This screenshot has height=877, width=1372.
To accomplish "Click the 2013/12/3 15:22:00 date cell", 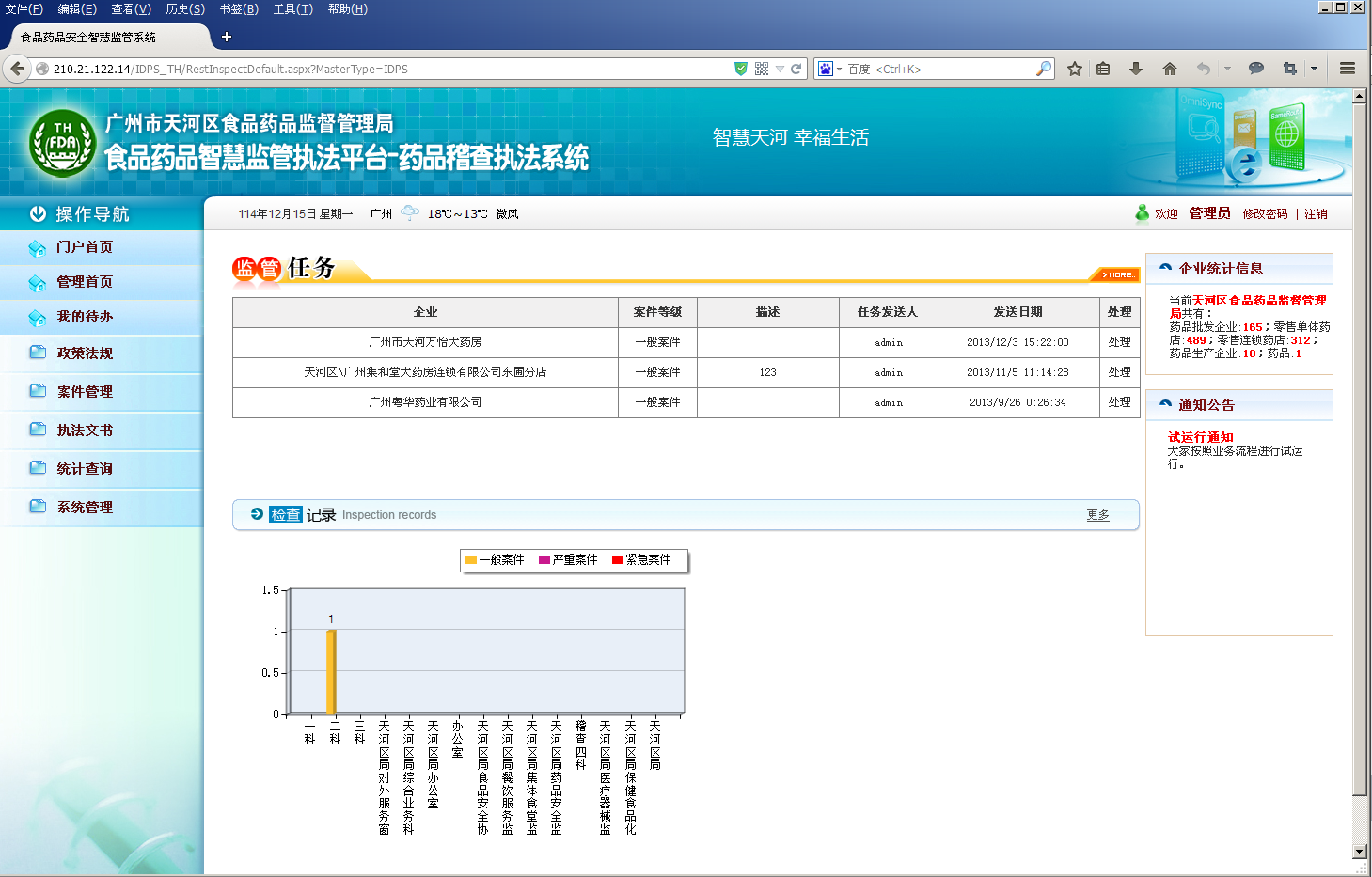I will pyautogui.click(x=1018, y=342).
